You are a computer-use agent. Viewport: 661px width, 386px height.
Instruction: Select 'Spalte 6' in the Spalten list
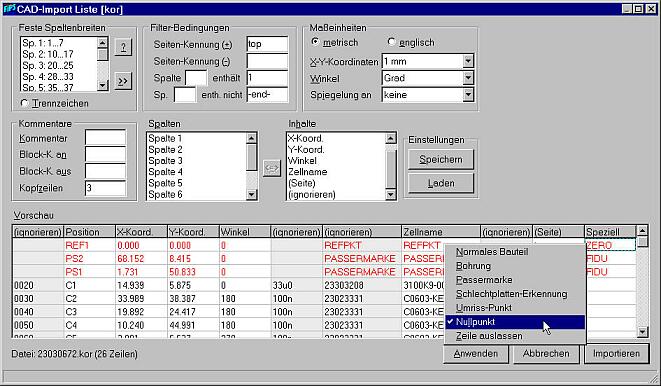(x=196, y=194)
